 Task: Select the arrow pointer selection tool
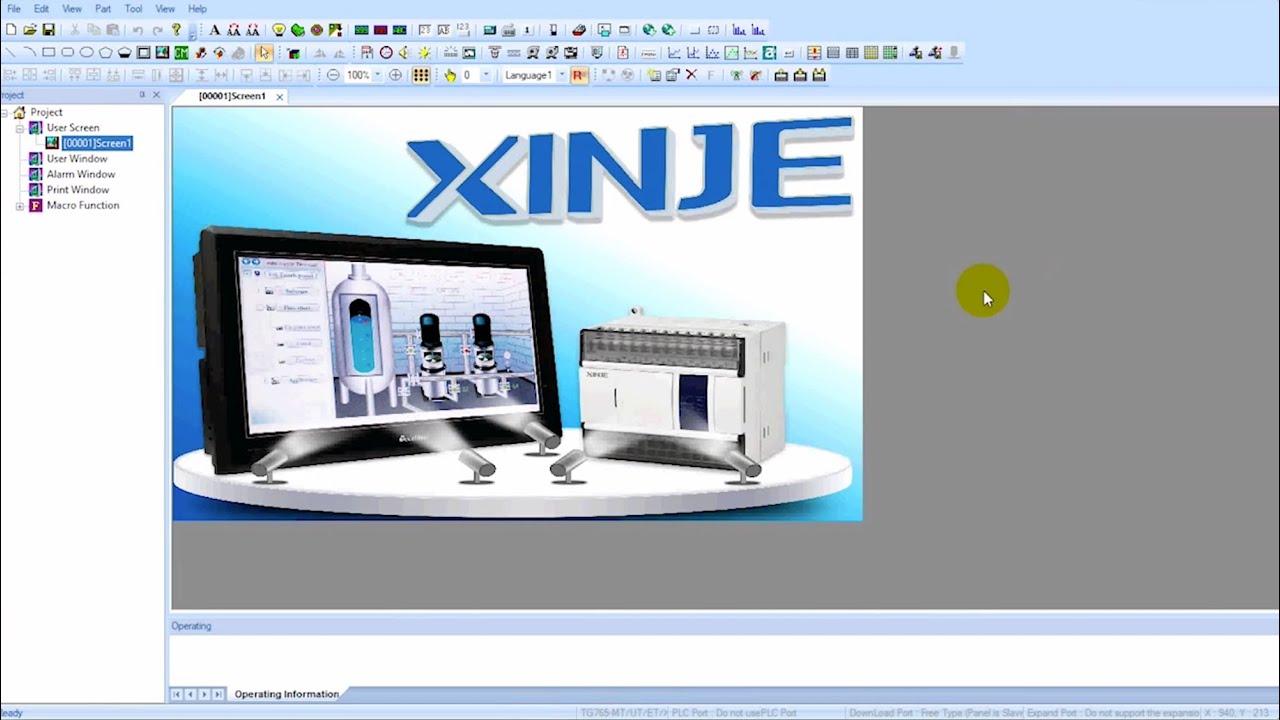(x=263, y=52)
